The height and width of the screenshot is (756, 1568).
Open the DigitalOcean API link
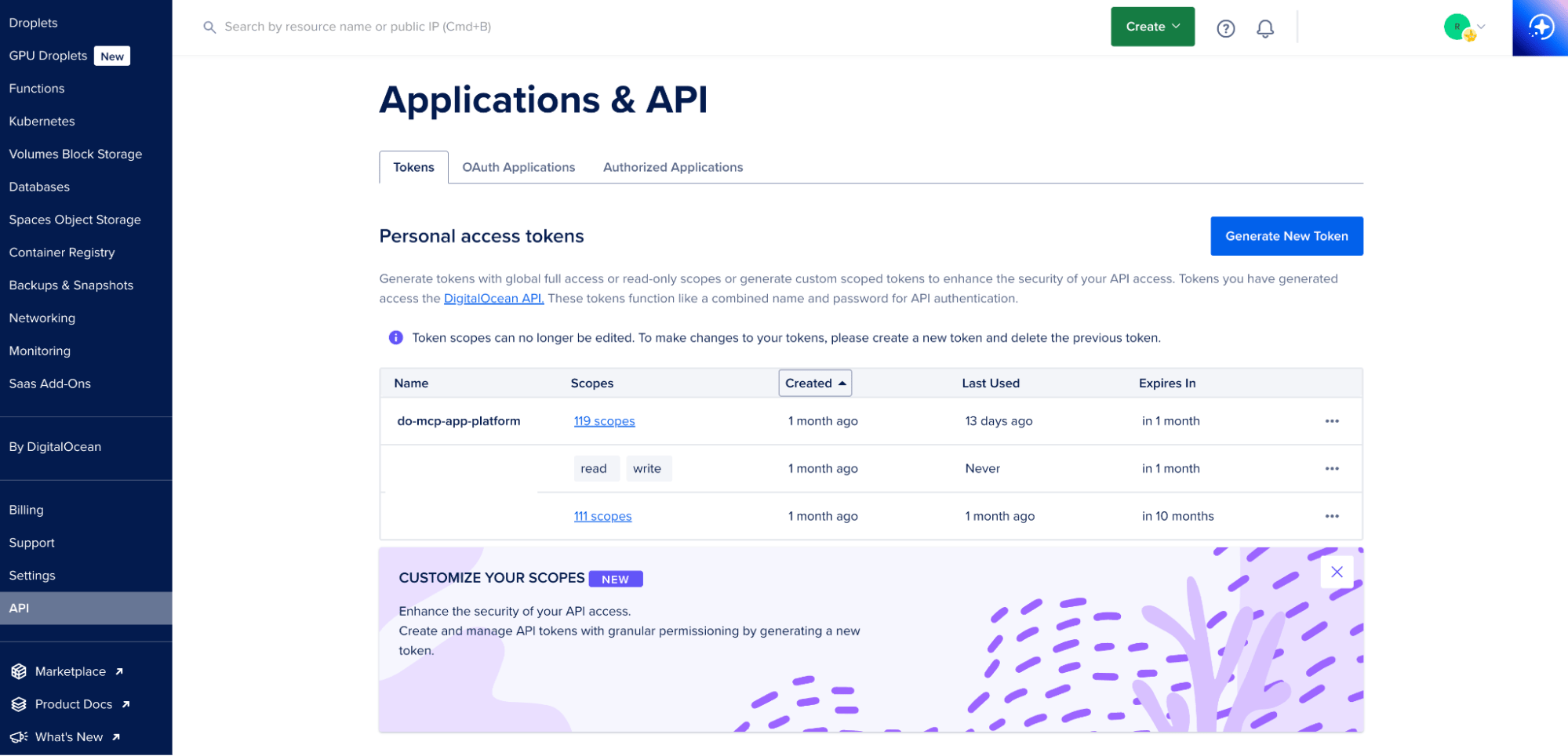pos(493,298)
